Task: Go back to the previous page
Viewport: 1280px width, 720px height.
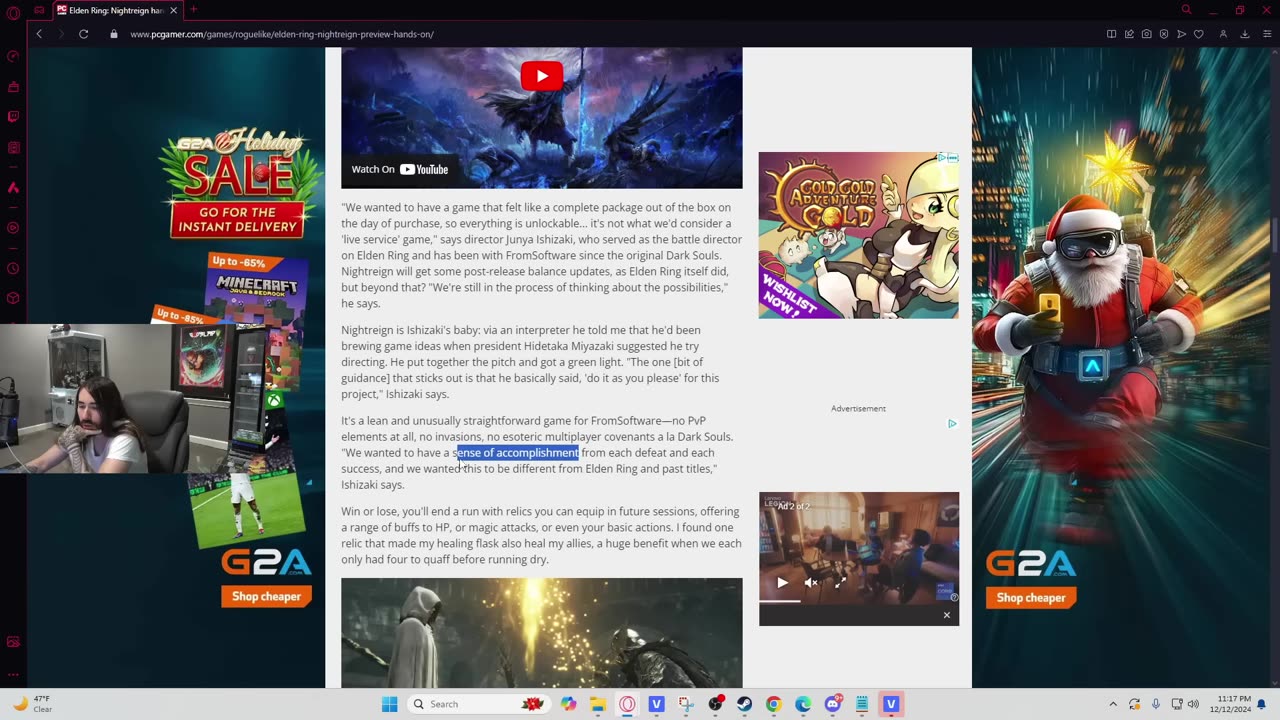Action: (x=39, y=34)
